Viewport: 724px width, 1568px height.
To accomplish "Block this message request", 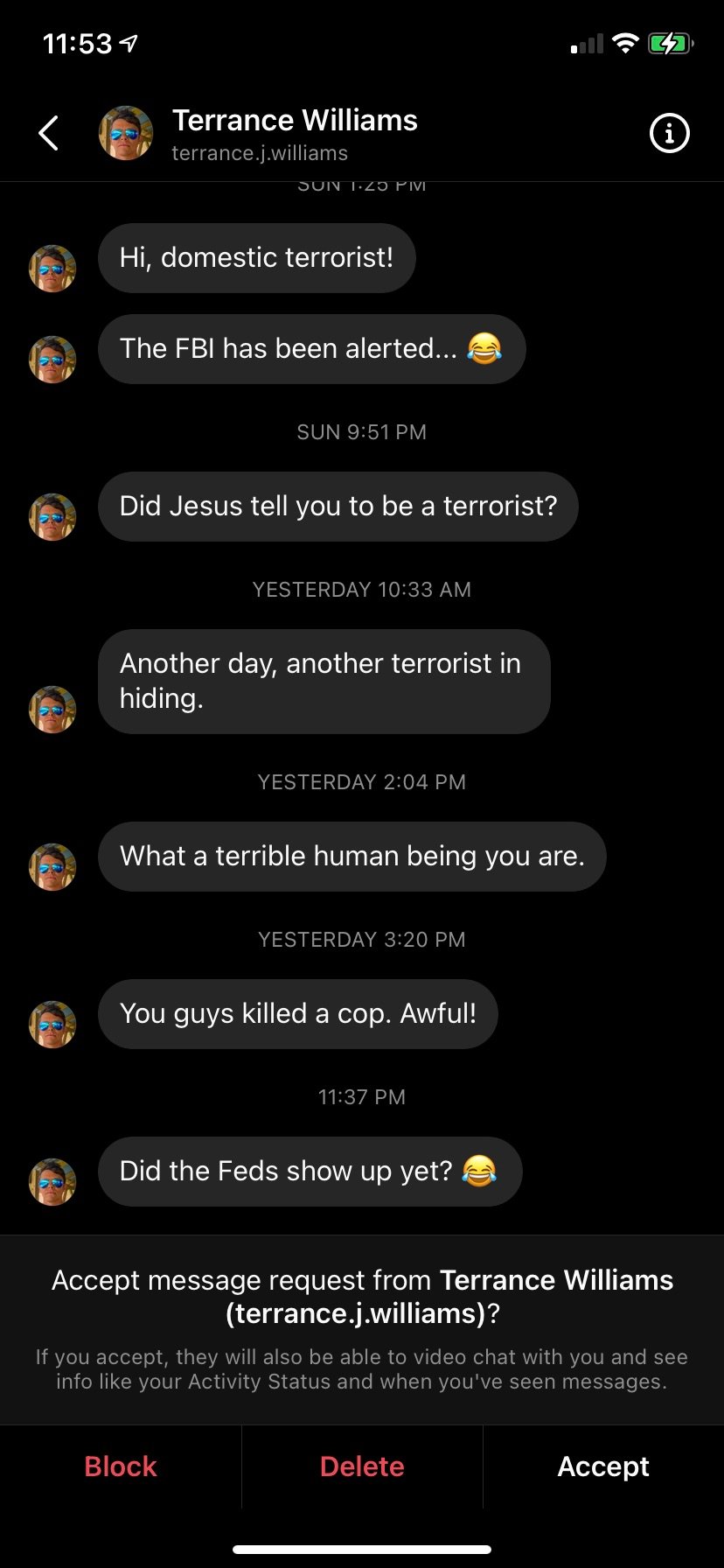I will pos(121,1466).
